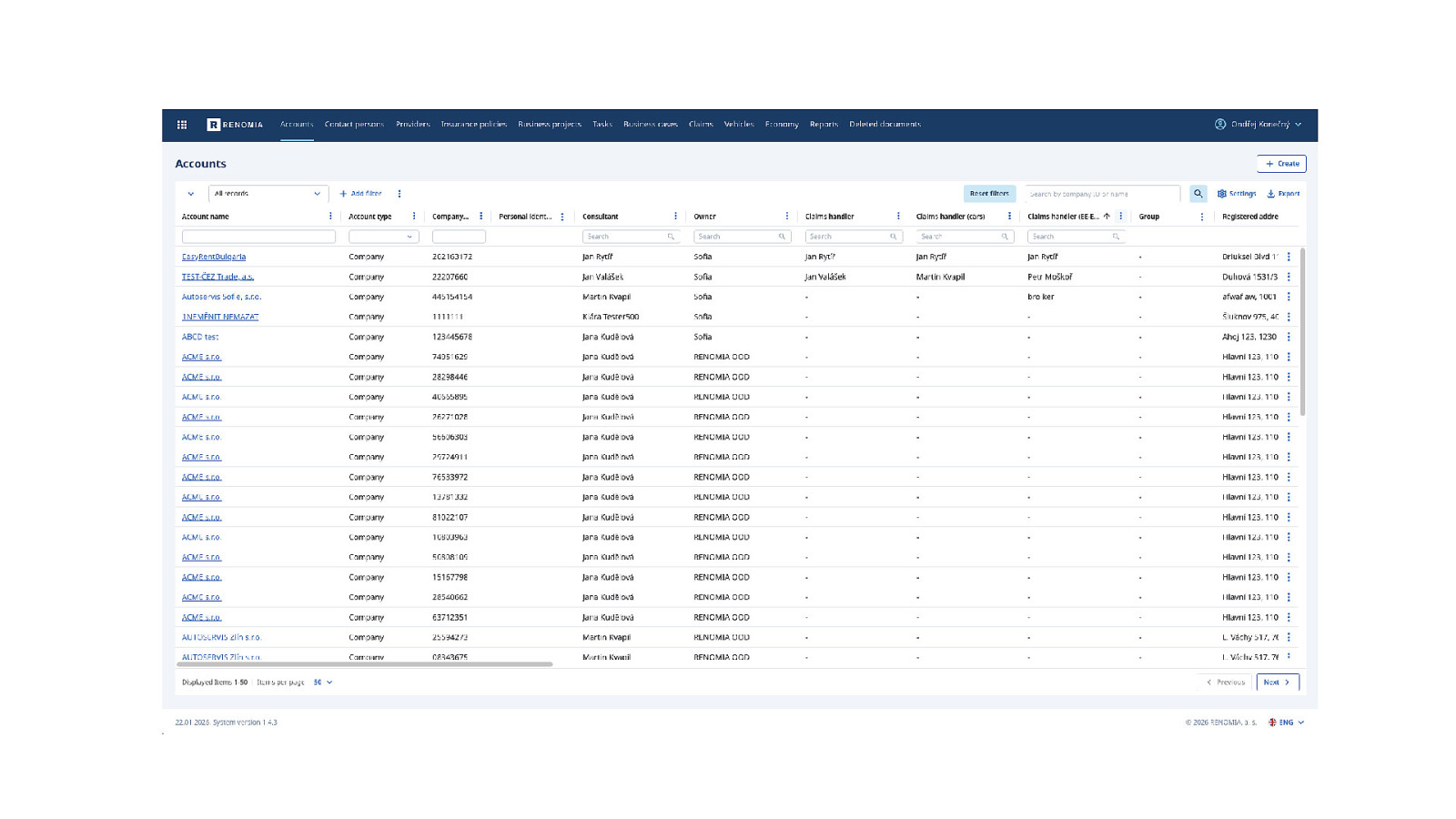1456x819 pixels.
Task: Expand the All records view dropdown
Action: 268,194
